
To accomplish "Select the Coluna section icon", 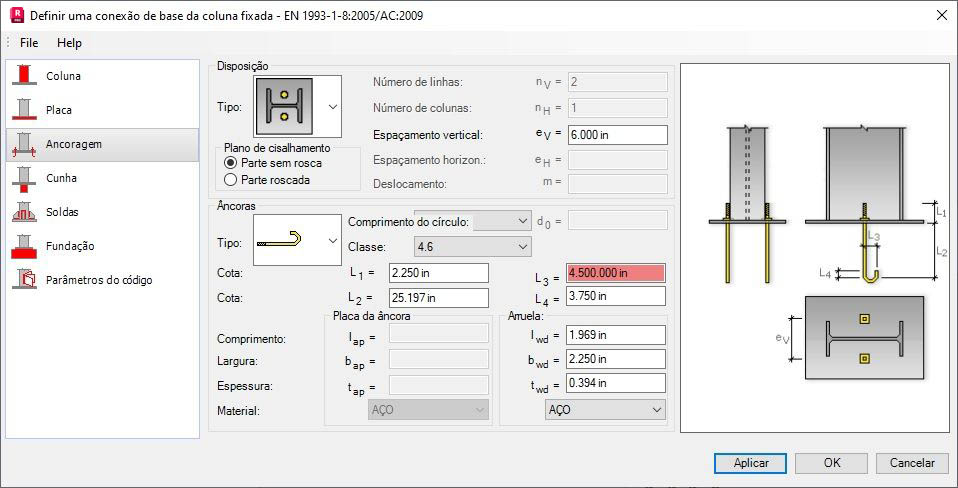I will 24,76.
